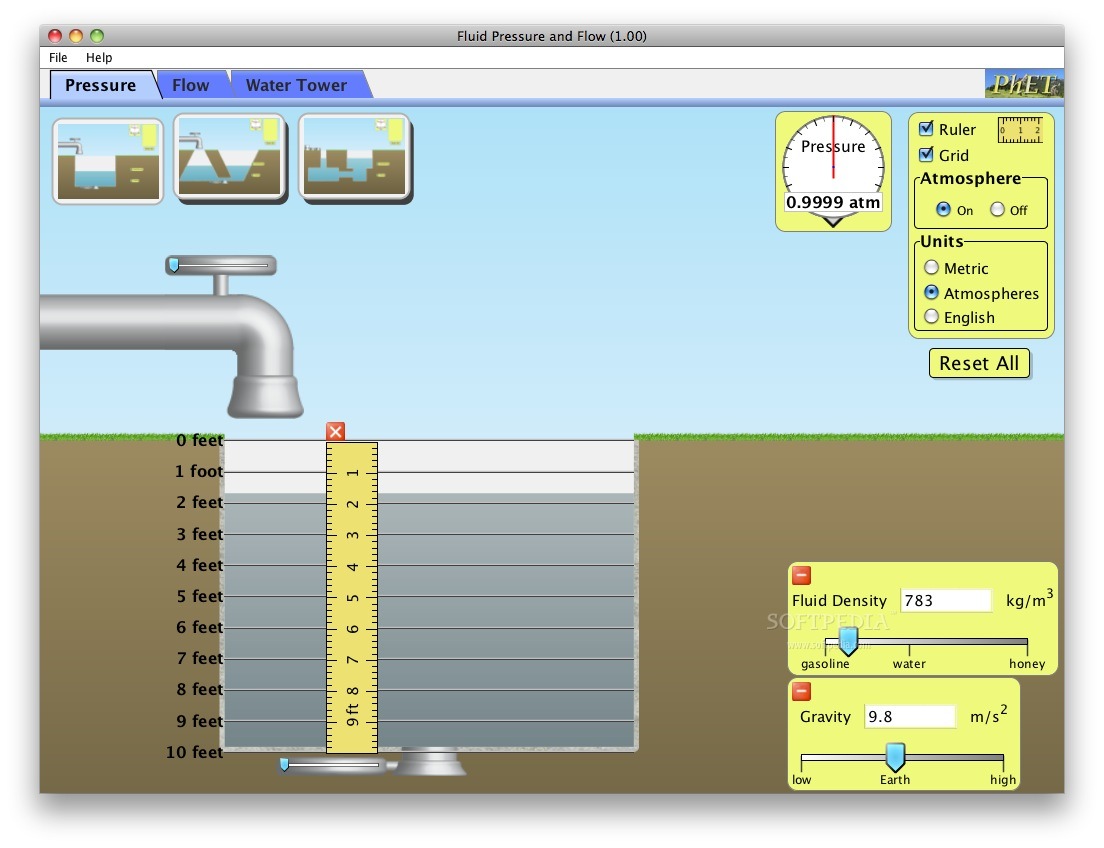The height and width of the screenshot is (848, 1104).
Task: Click the ruler icon in control panel
Action: pyautogui.click(x=1020, y=130)
